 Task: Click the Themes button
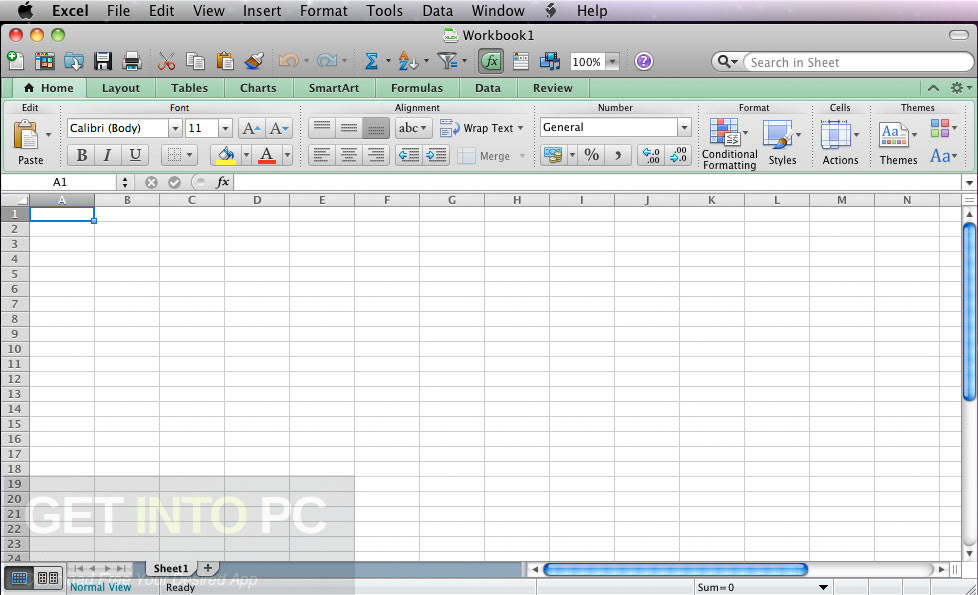[898, 143]
